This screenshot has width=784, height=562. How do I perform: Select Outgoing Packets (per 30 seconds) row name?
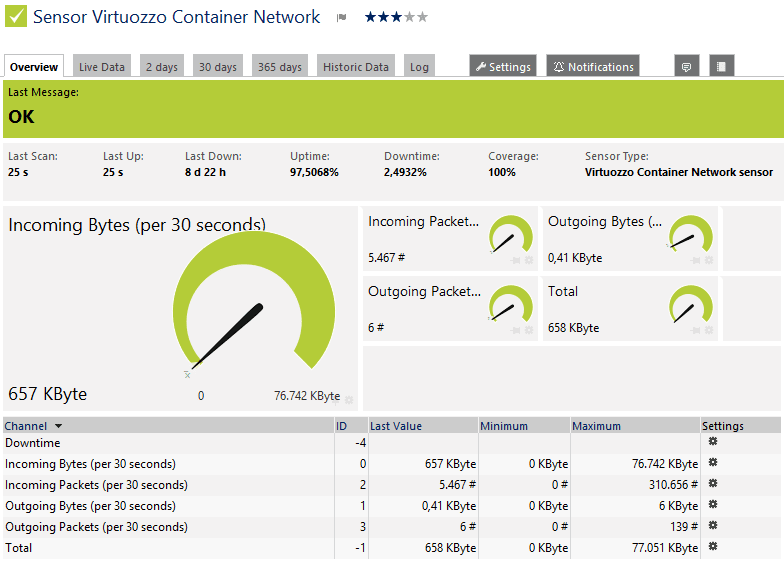pyautogui.click(x=96, y=527)
